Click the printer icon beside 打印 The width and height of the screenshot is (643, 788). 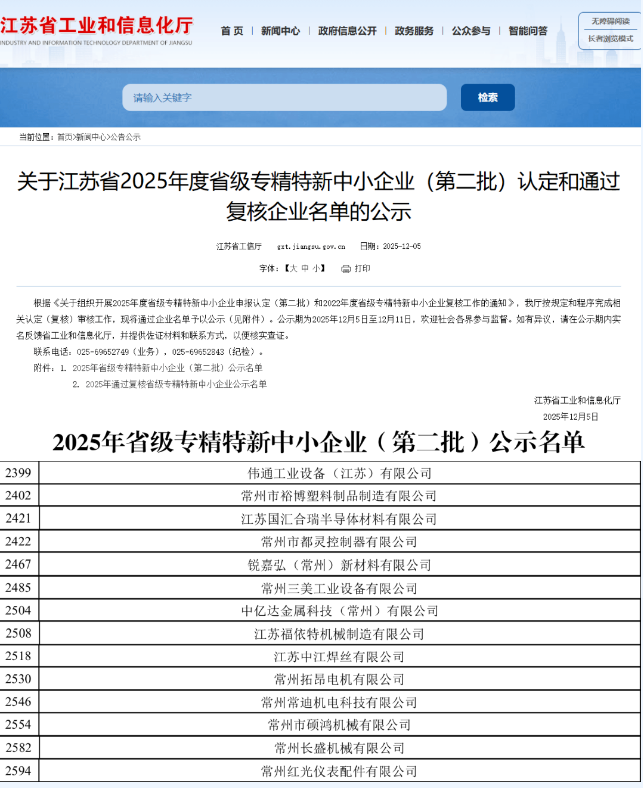click(x=345, y=269)
